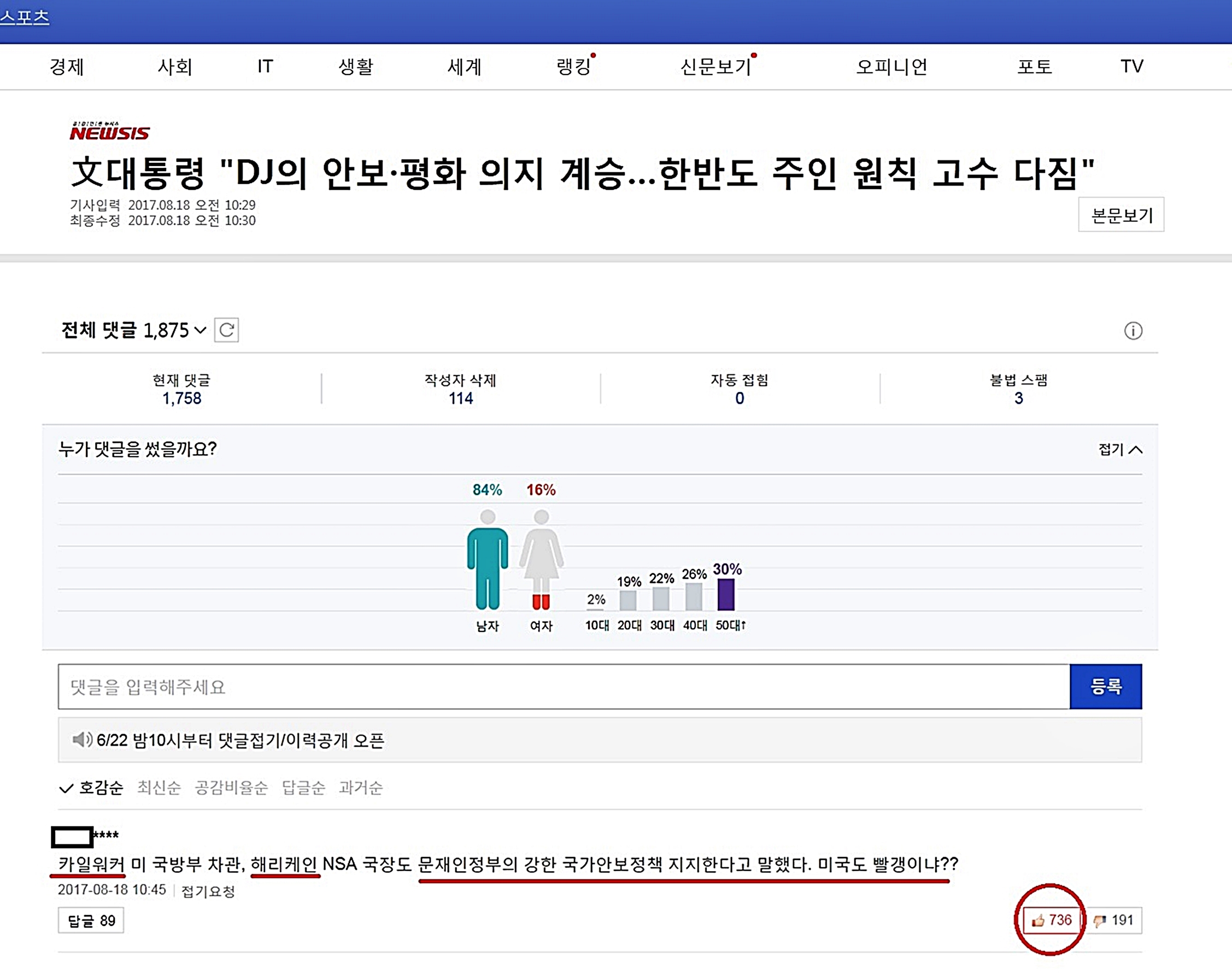Open the comment info icon

click(1133, 331)
